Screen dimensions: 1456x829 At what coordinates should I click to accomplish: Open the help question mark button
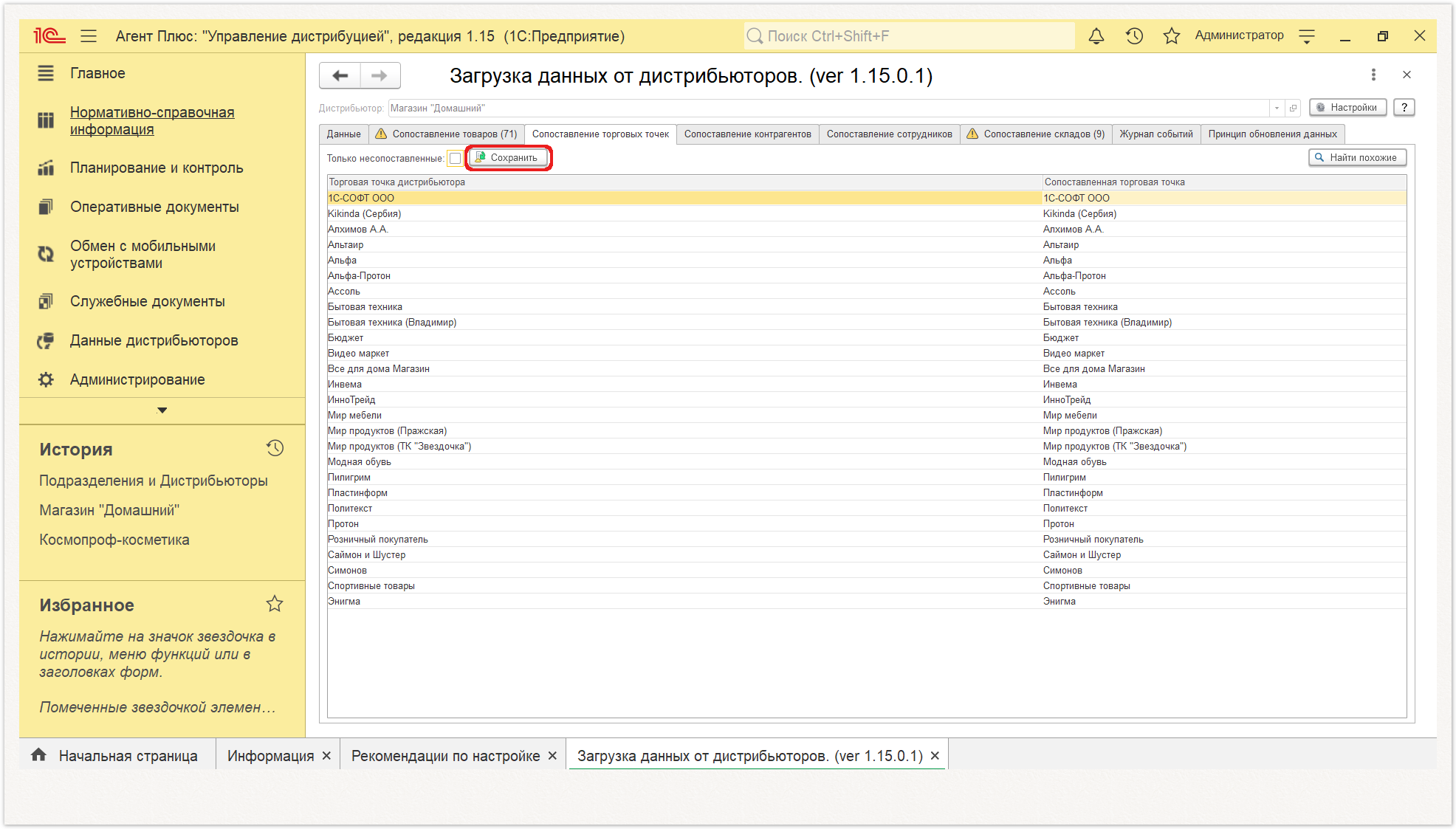(1404, 108)
